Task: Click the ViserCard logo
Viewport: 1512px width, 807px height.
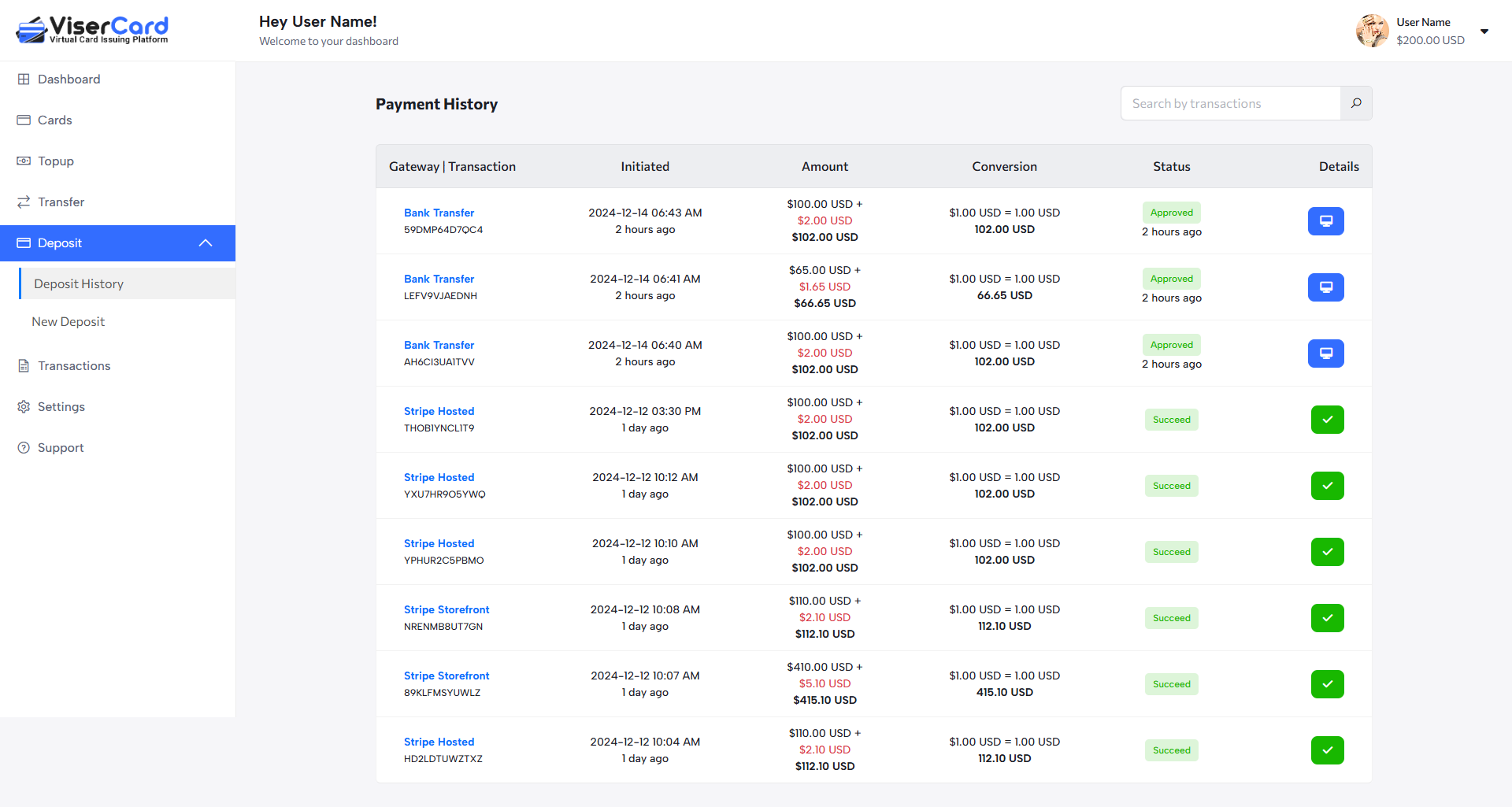Action: pyautogui.click(x=92, y=30)
